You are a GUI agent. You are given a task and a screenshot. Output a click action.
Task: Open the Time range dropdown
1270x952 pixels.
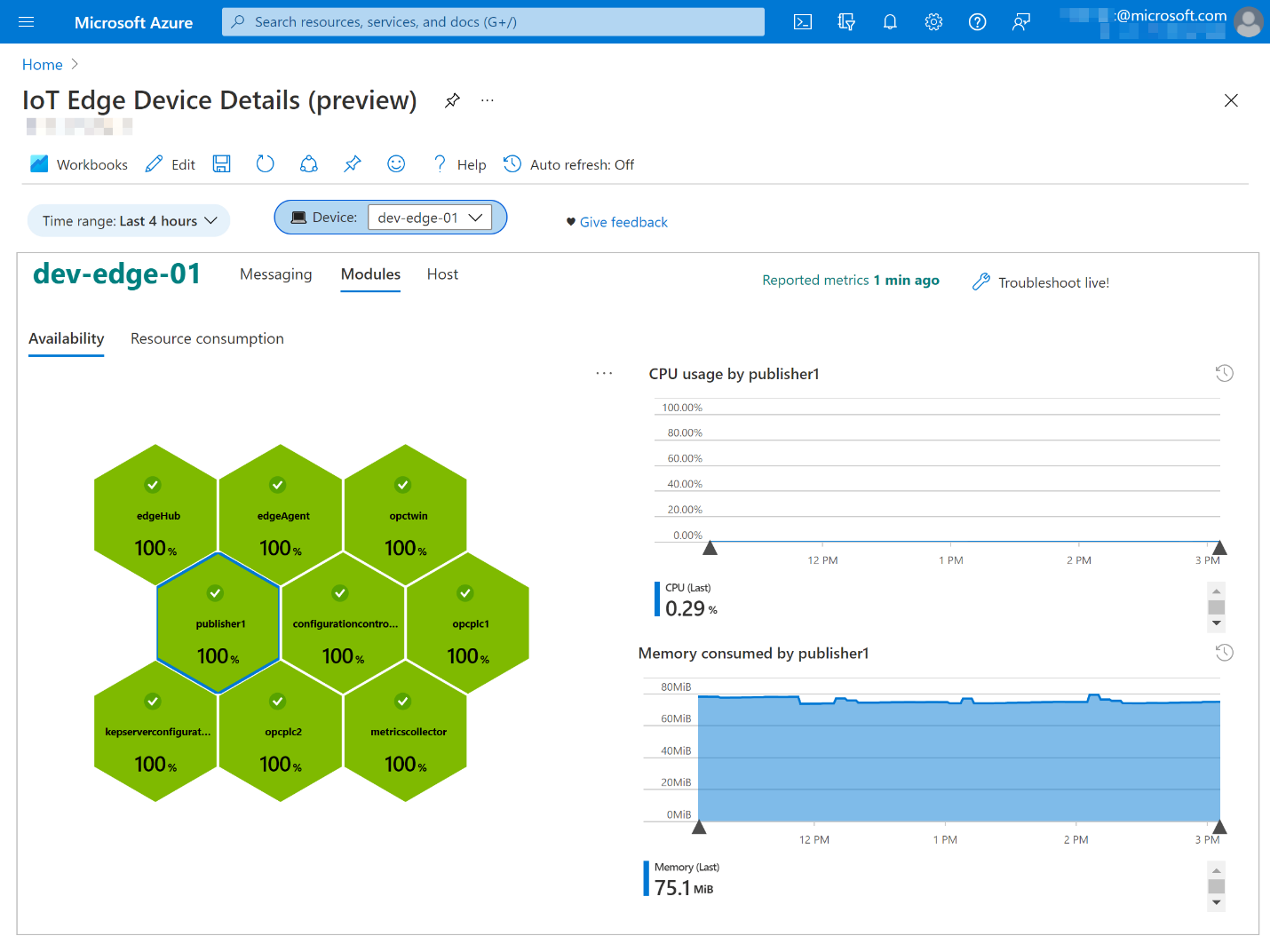pos(128,220)
